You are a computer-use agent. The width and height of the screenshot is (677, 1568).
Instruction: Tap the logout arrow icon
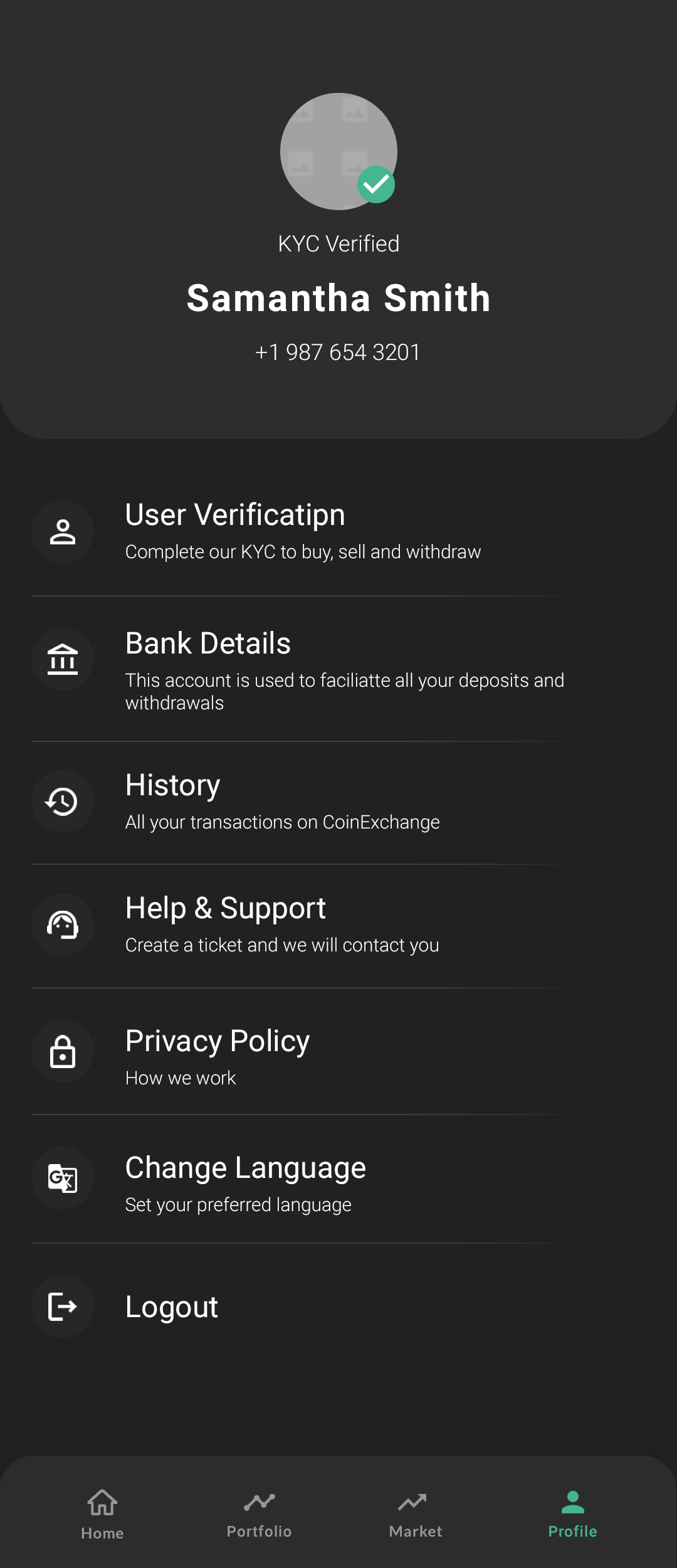coord(63,1306)
